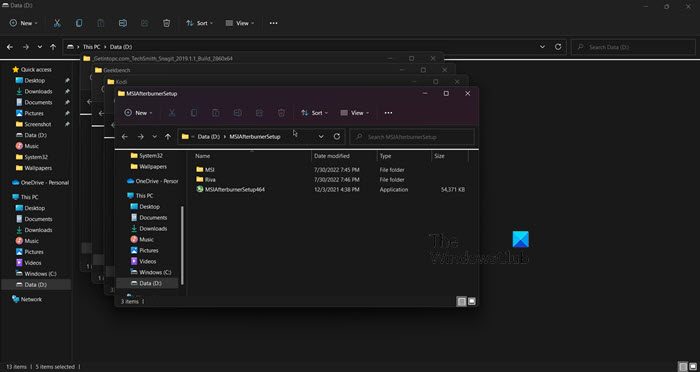The width and height of the screenshot is (700, 372).
Task: Click the Search MSIAfterburnerSetup input field
Action: pos(412,137)
